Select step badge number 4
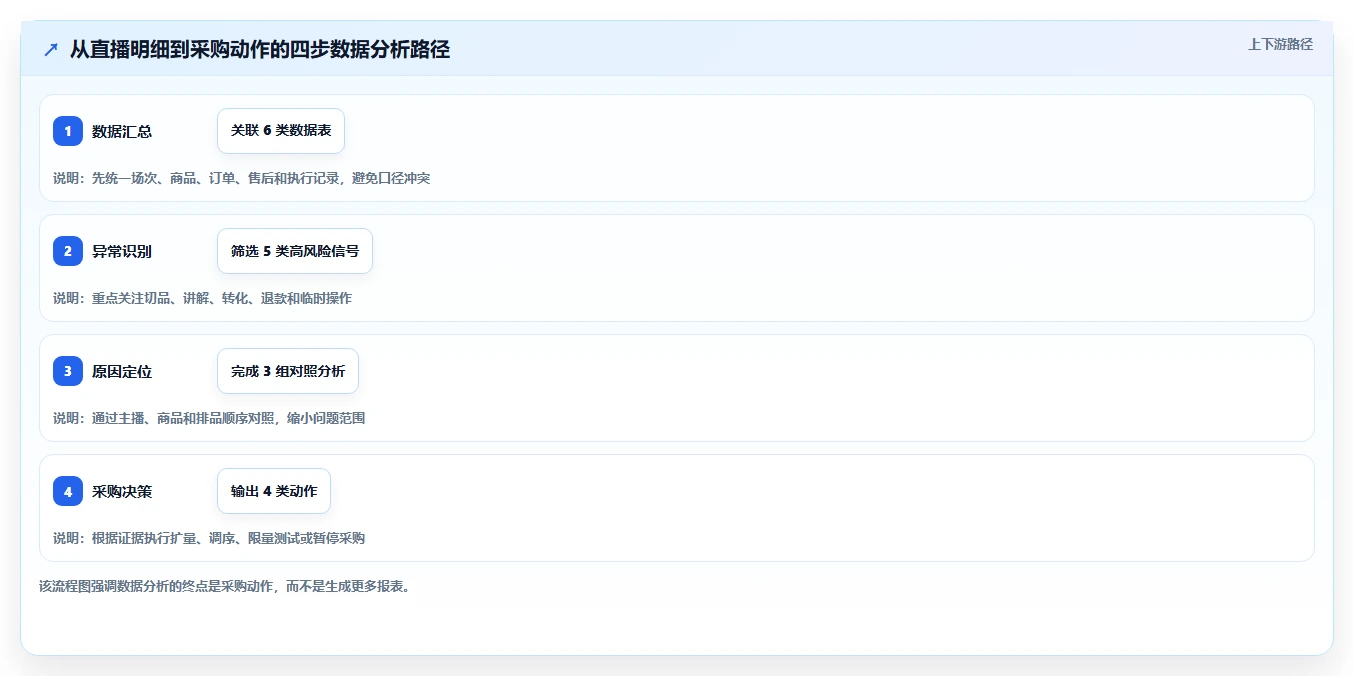The image size is (1354, 676). (x=68, y=491)
